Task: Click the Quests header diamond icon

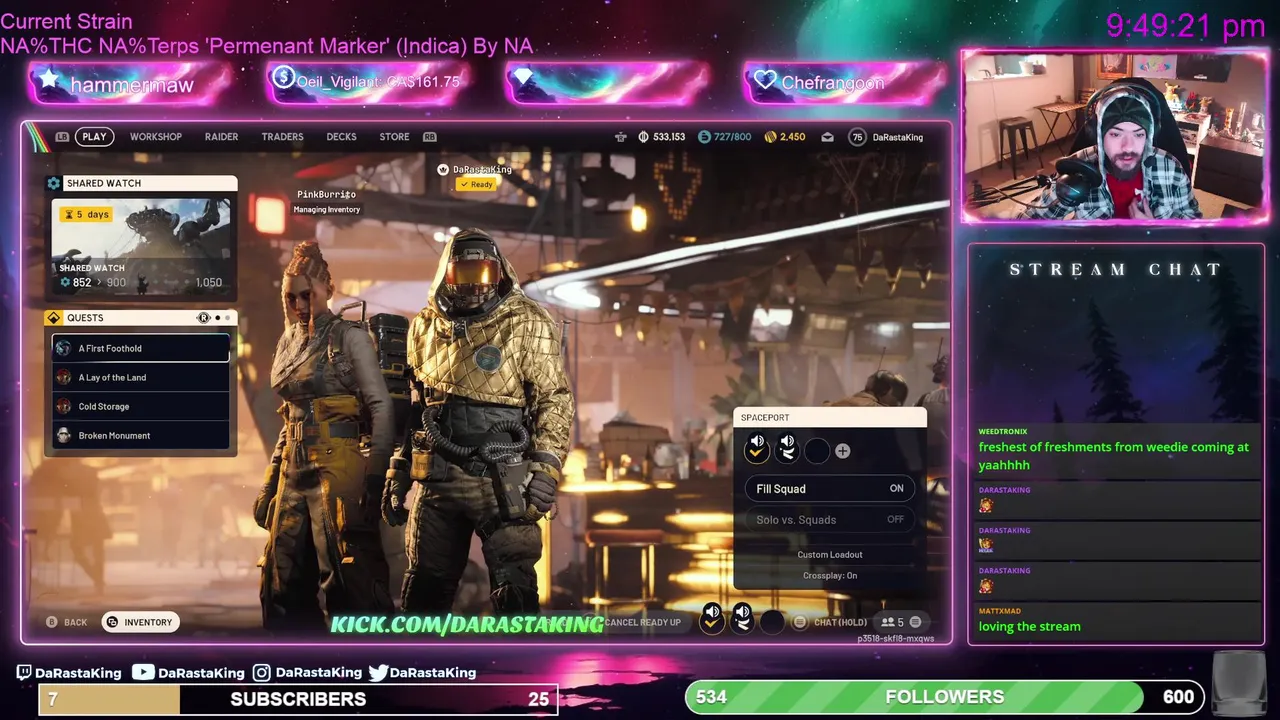Action: (54, 318)
